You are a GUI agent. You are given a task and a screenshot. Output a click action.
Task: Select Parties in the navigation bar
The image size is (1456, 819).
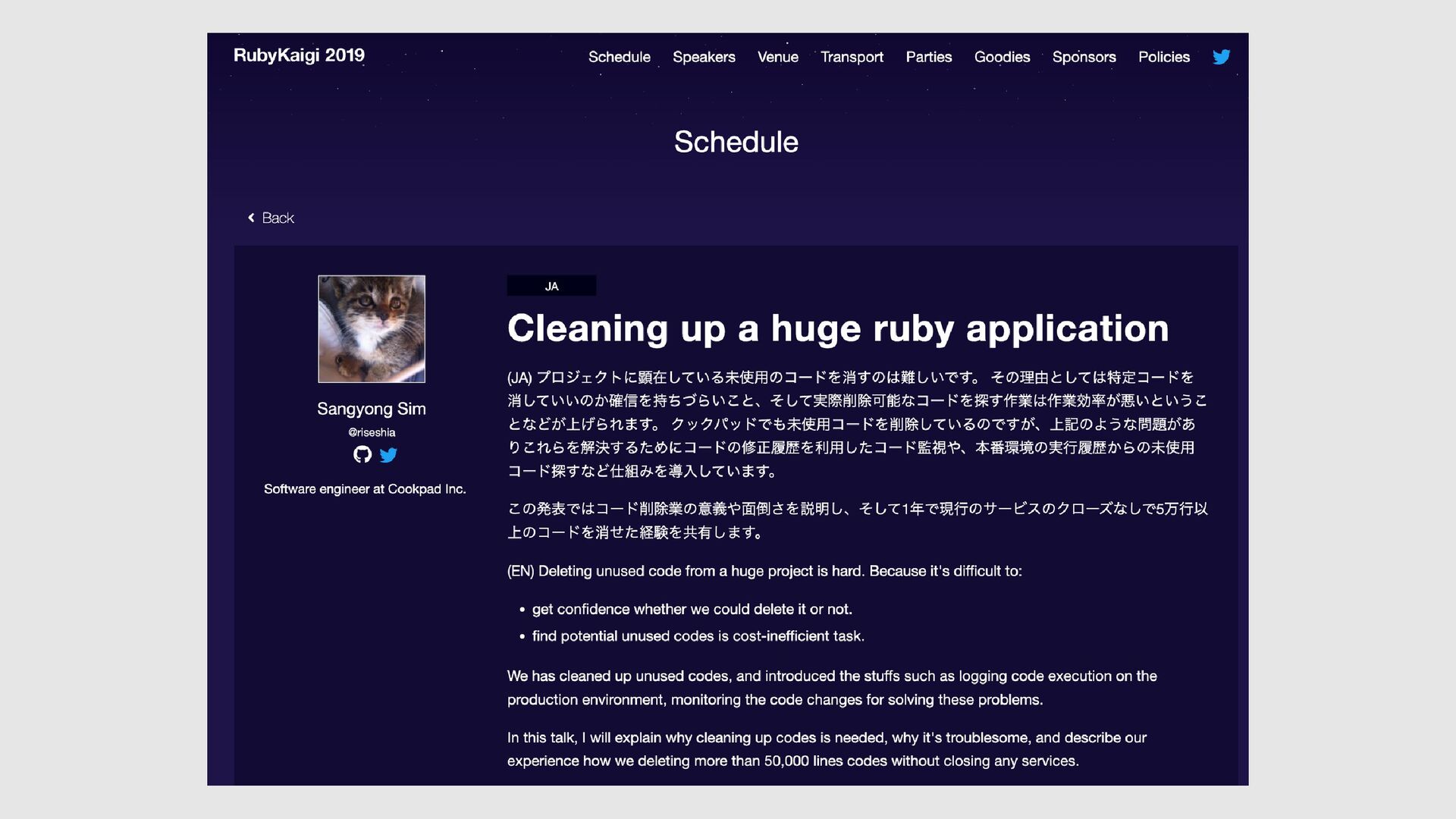928,57
